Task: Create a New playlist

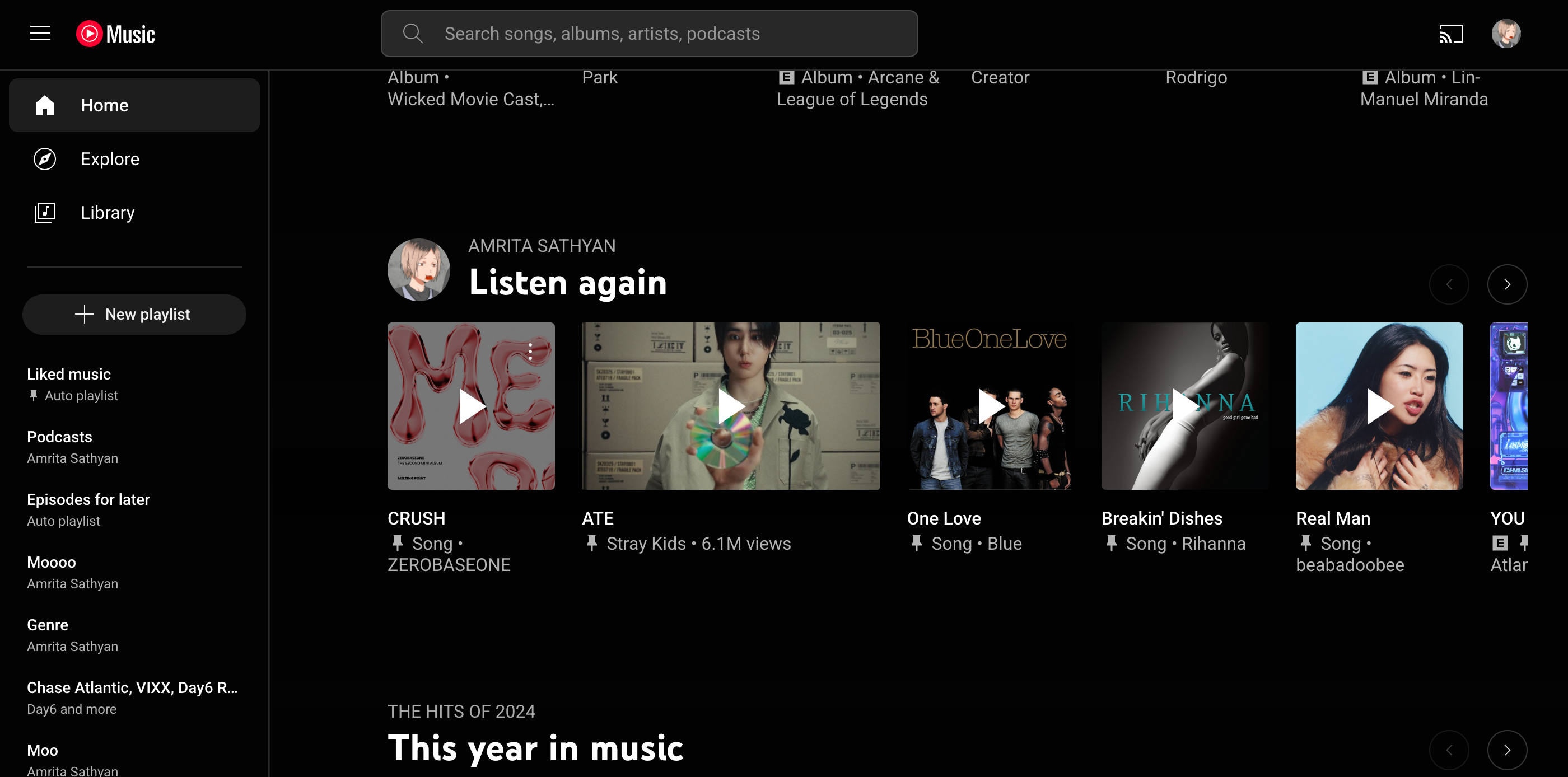Action: [134, 315]
